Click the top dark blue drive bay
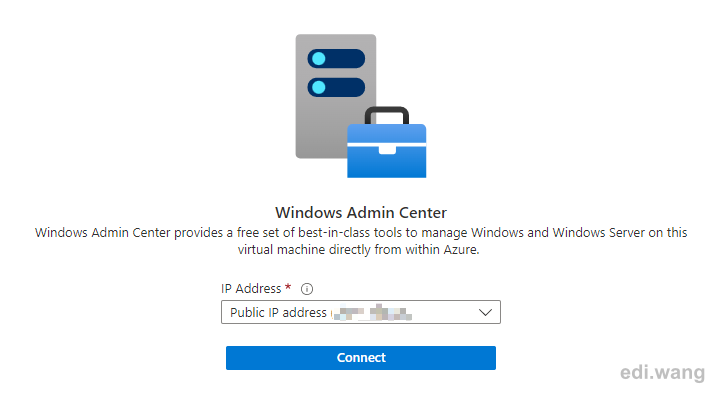The width and height of the screenshot is (720, 397). point(336,59)
